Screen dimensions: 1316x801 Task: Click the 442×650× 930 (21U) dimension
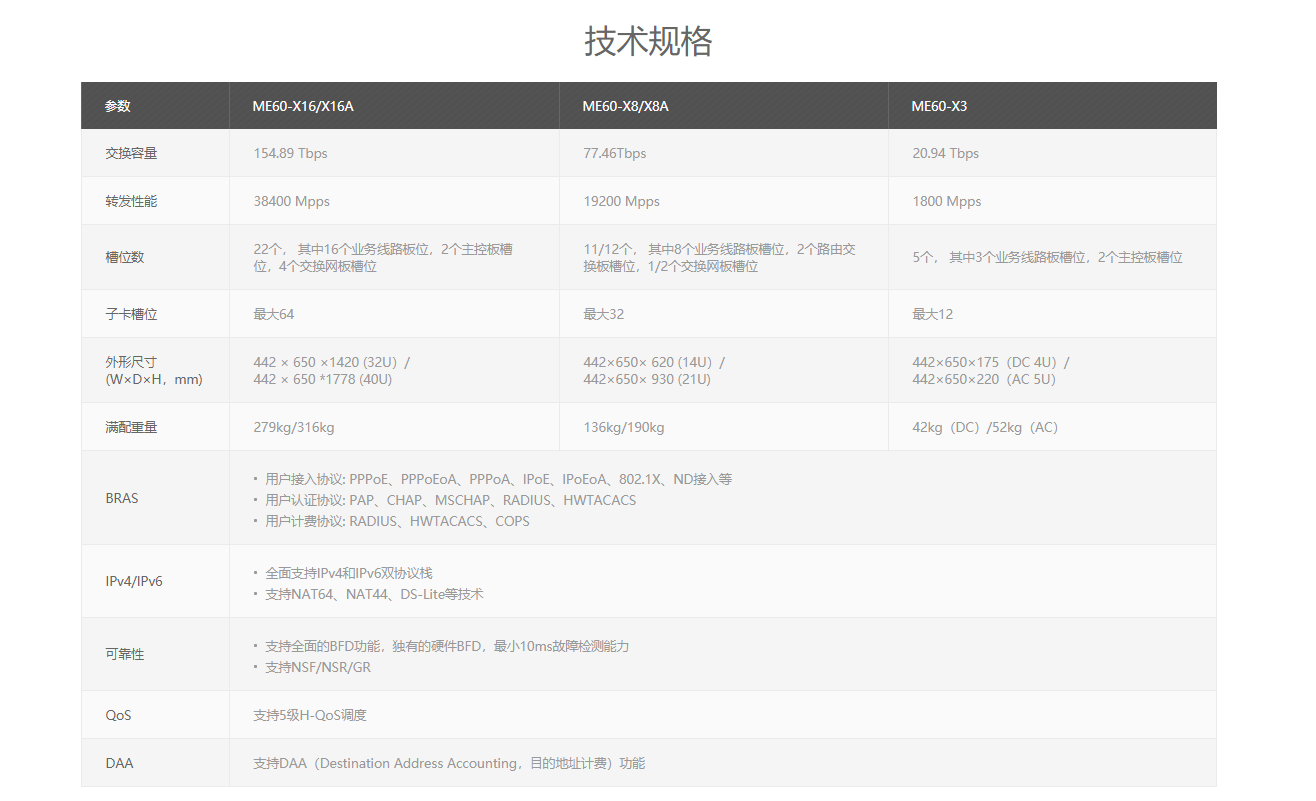click(x=647, y=379)
